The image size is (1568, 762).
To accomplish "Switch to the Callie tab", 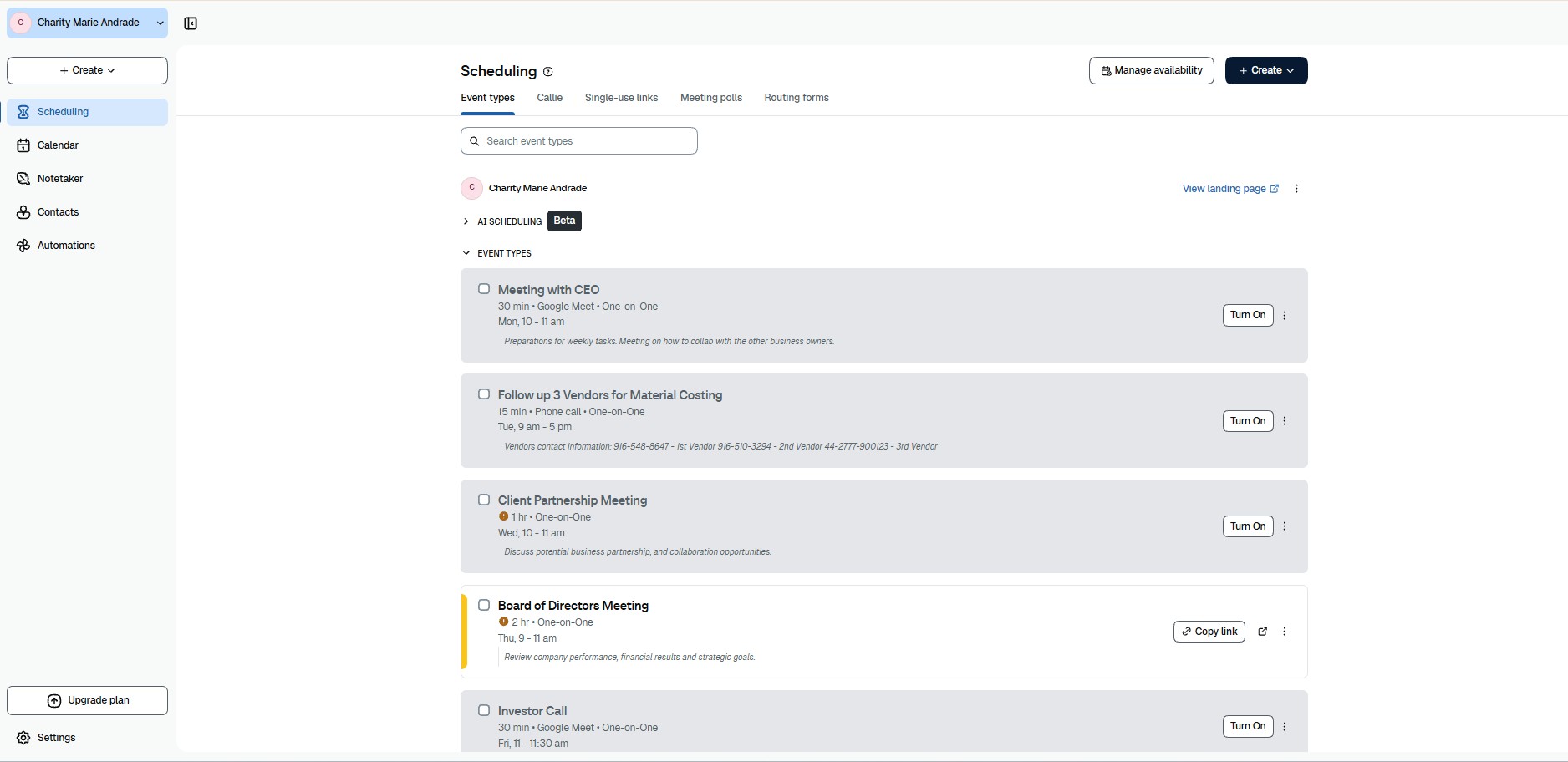I will tap(549, 98).
